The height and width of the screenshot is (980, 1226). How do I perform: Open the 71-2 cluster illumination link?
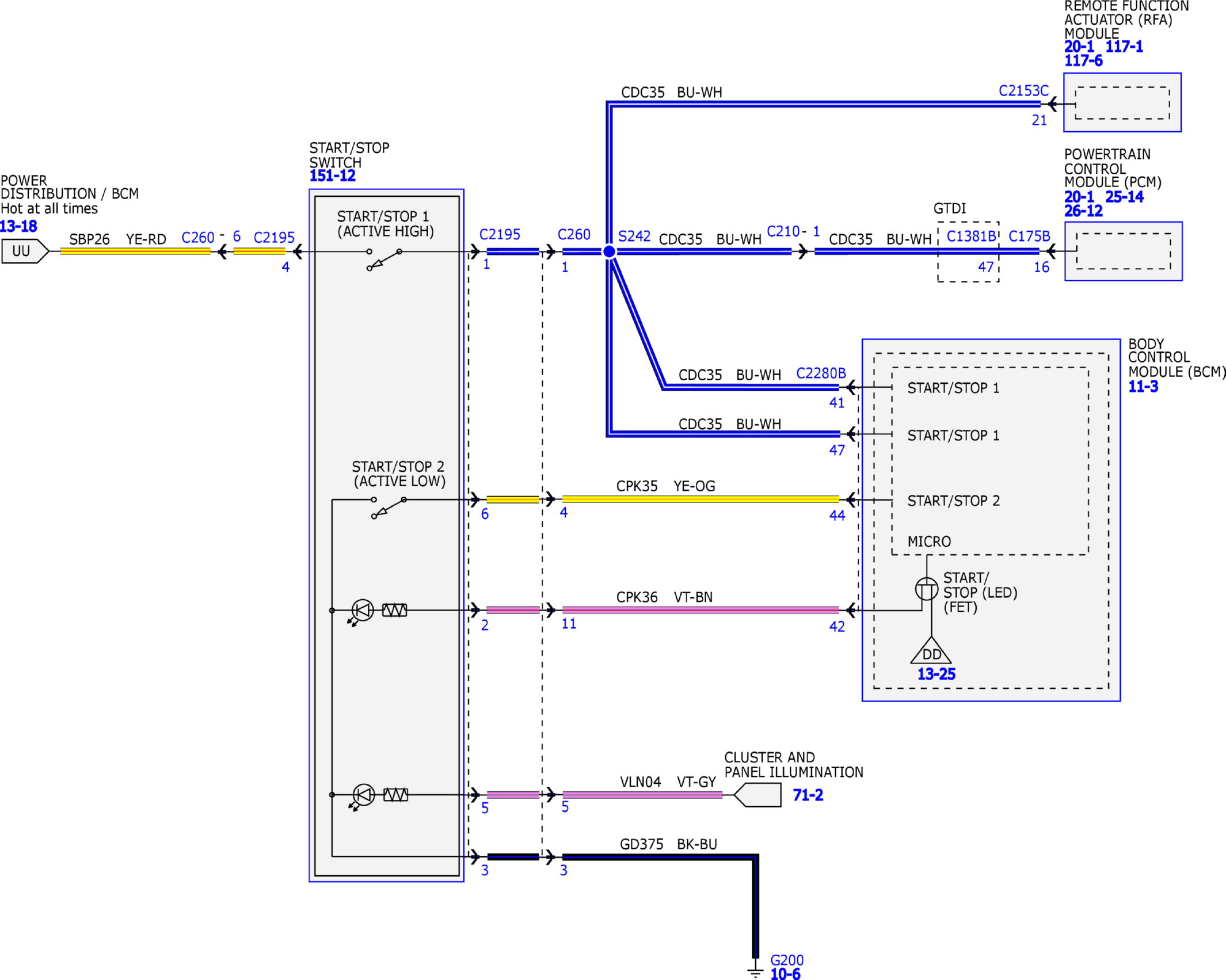[x=808, y=795]
